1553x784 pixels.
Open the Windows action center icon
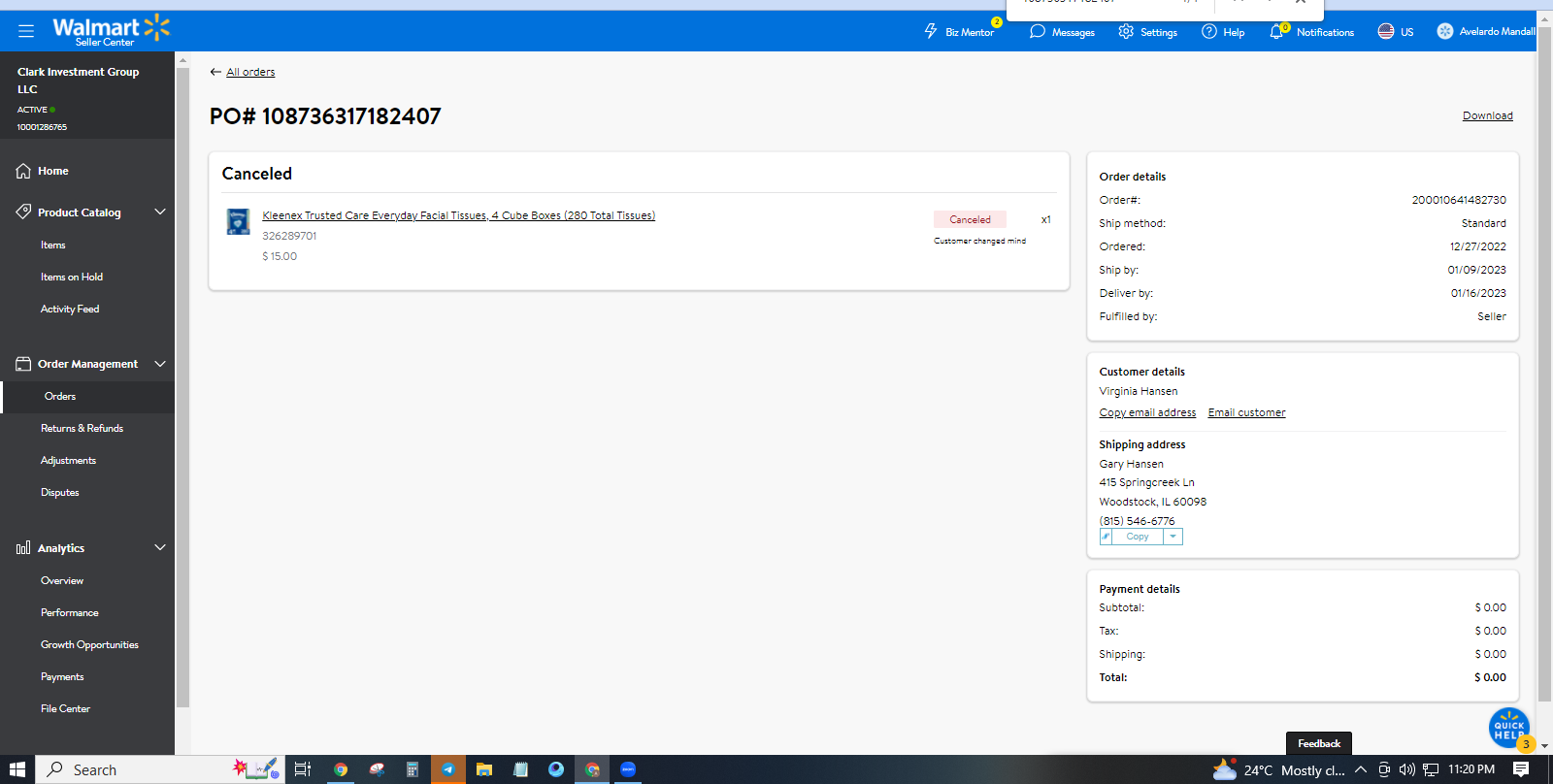[1521, 769]
